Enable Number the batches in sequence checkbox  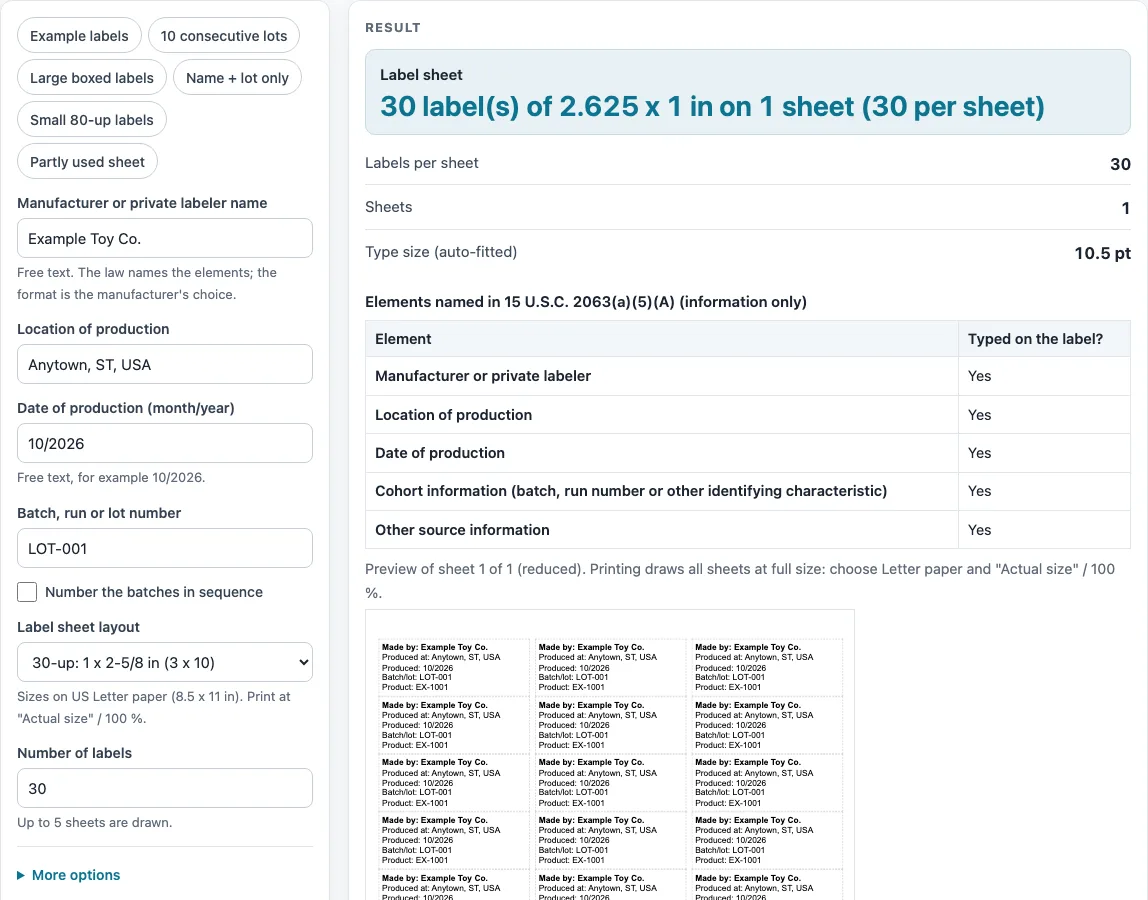pos(27,592)
